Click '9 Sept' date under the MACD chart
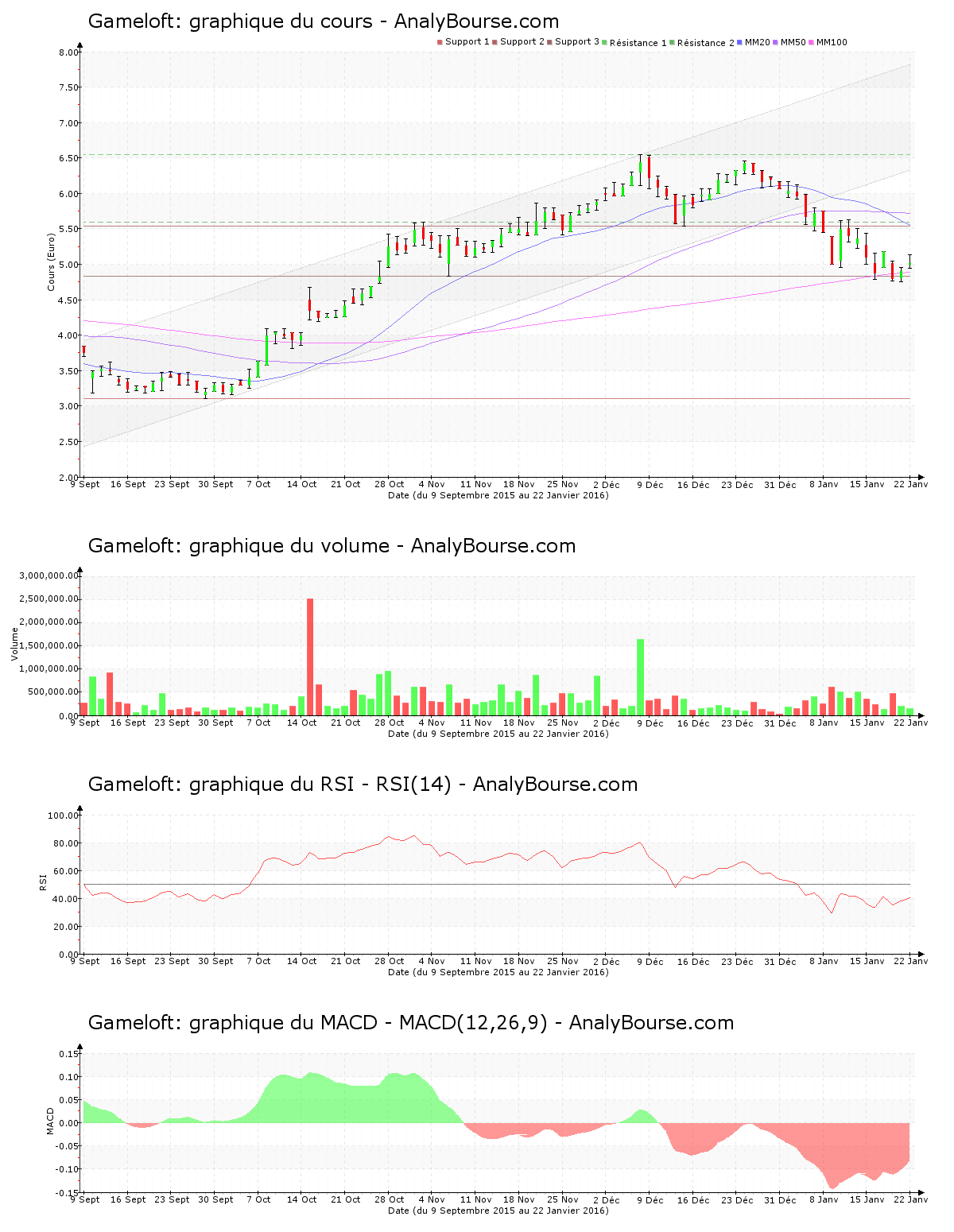 coord(85,1199)
